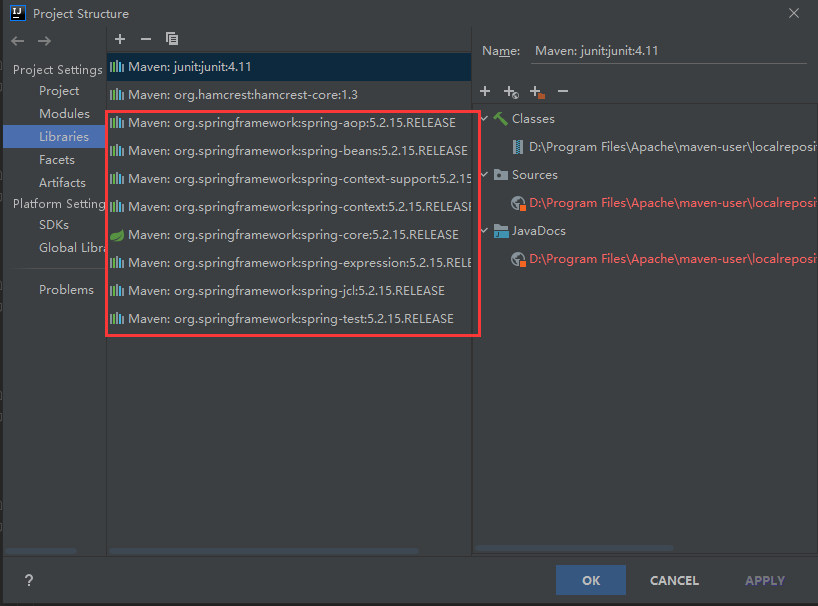Image resolution: width=818 pixels, height=606 pixels.
Task: Add a new project library with plus
Action: (x=120, y=39)
